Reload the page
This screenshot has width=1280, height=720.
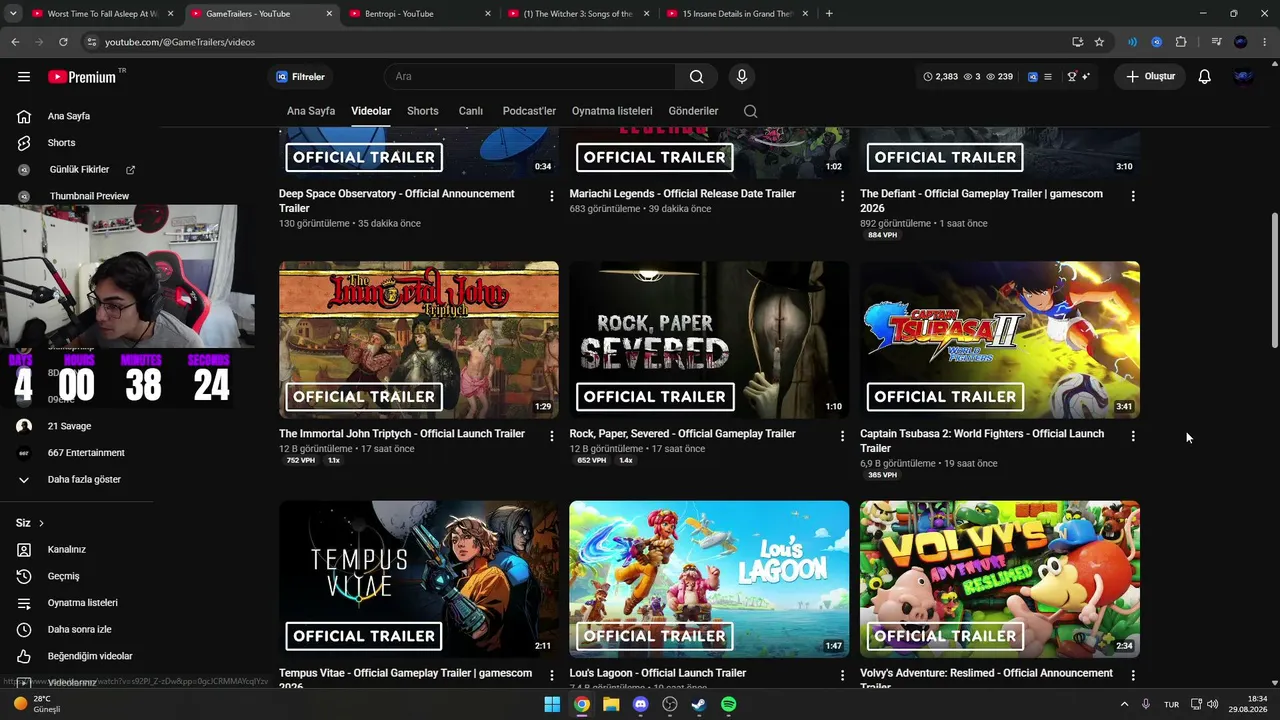tap(63, 42)
